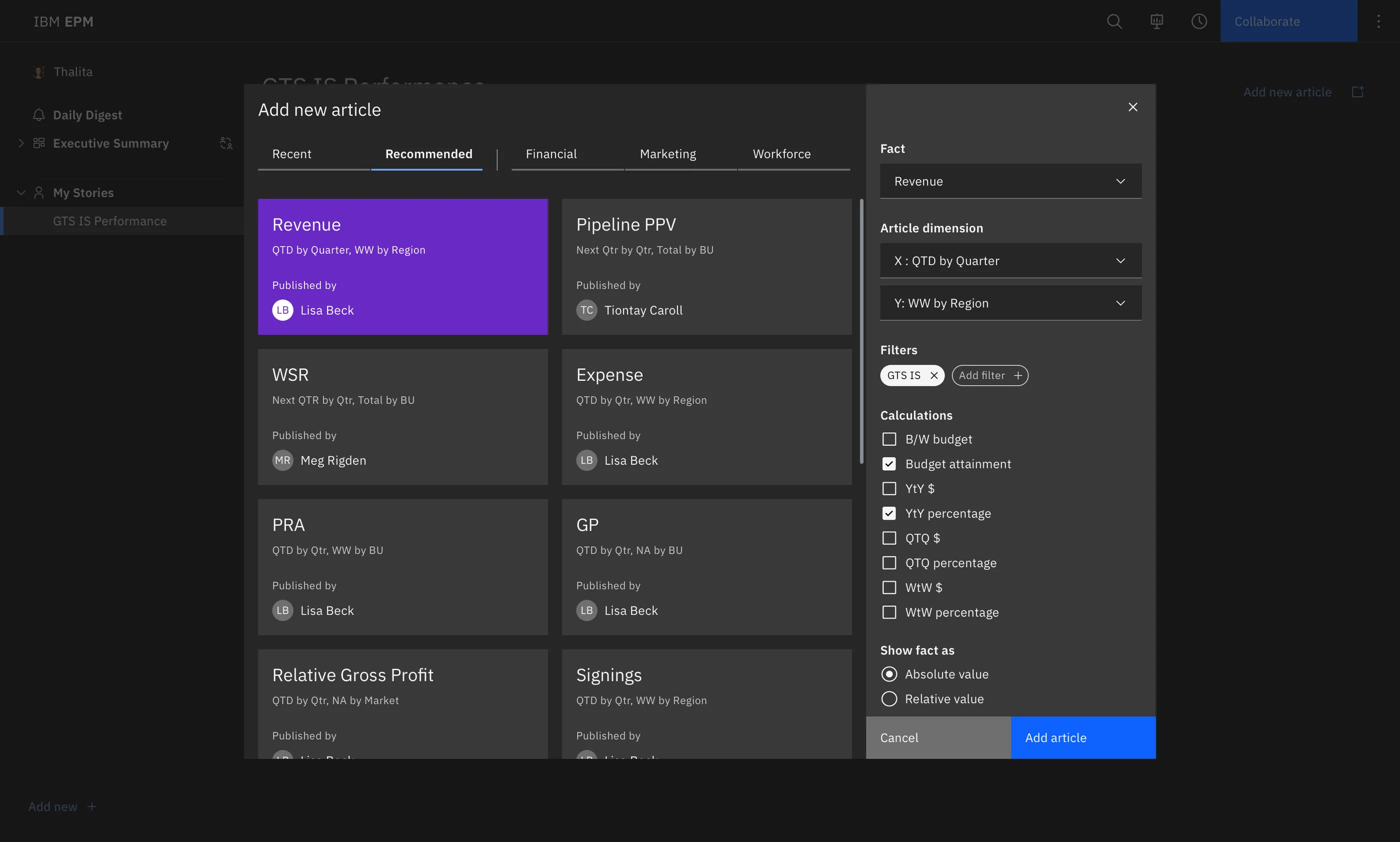Select the GP article card
This screenshot has width=1400, height=842.
coord(706,567)
